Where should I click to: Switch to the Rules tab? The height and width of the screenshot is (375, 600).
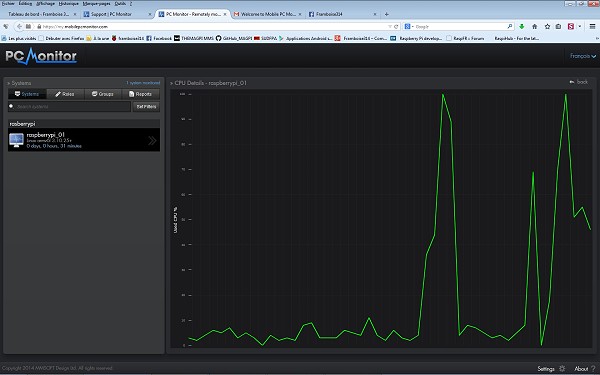pos(65,94)
